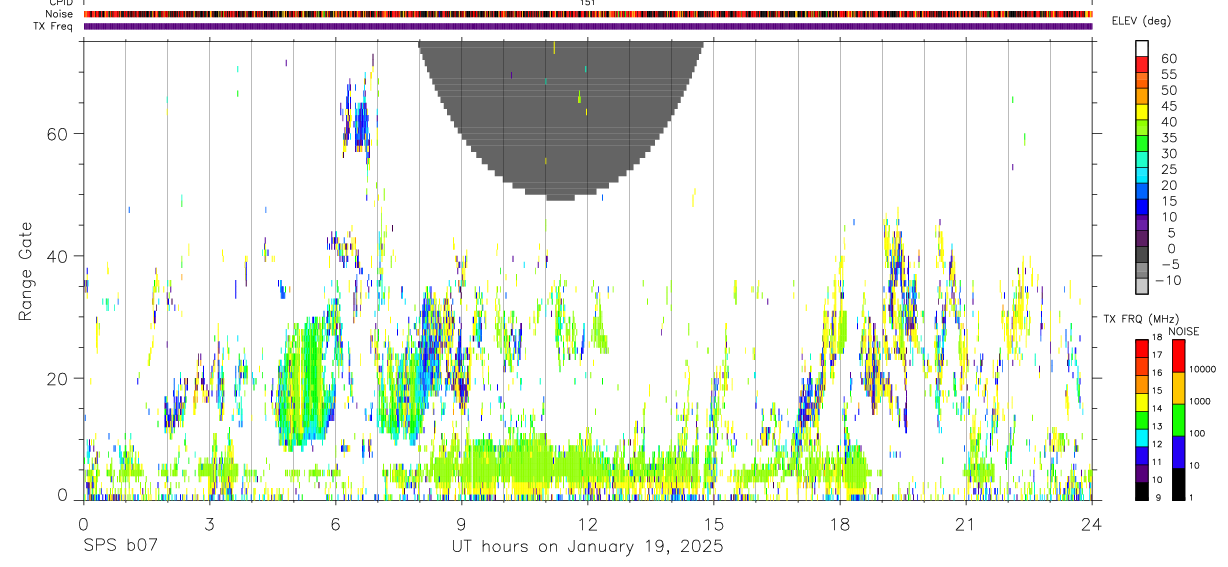This screenshot has width=1228, height=567.
Task: Click x-axis tick label '9'
Action: (461, 525)
